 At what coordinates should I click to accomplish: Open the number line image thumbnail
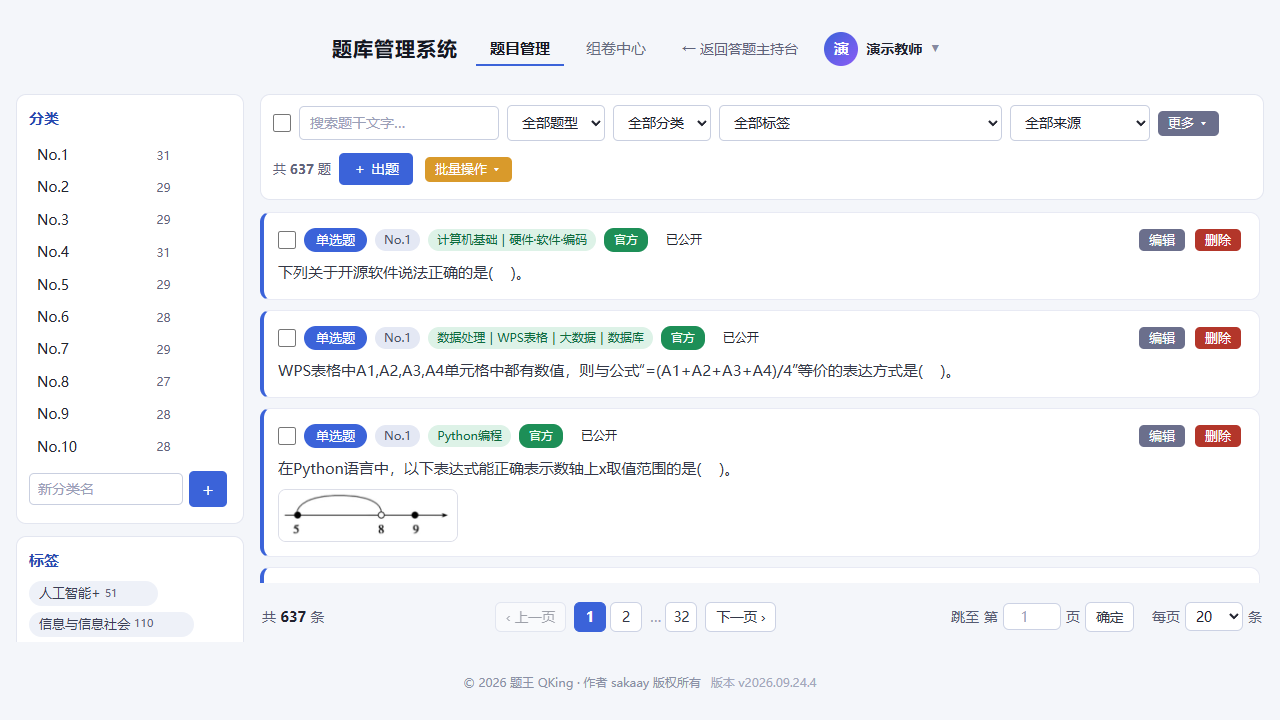[368, 515]
